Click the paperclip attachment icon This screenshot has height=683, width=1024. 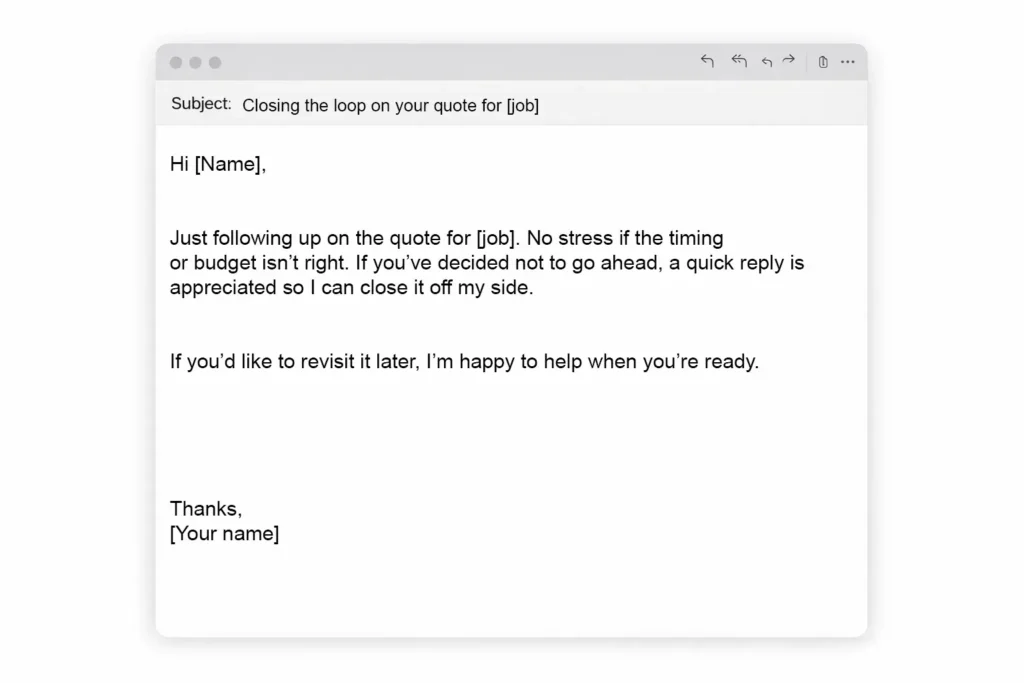pos(823,62)
